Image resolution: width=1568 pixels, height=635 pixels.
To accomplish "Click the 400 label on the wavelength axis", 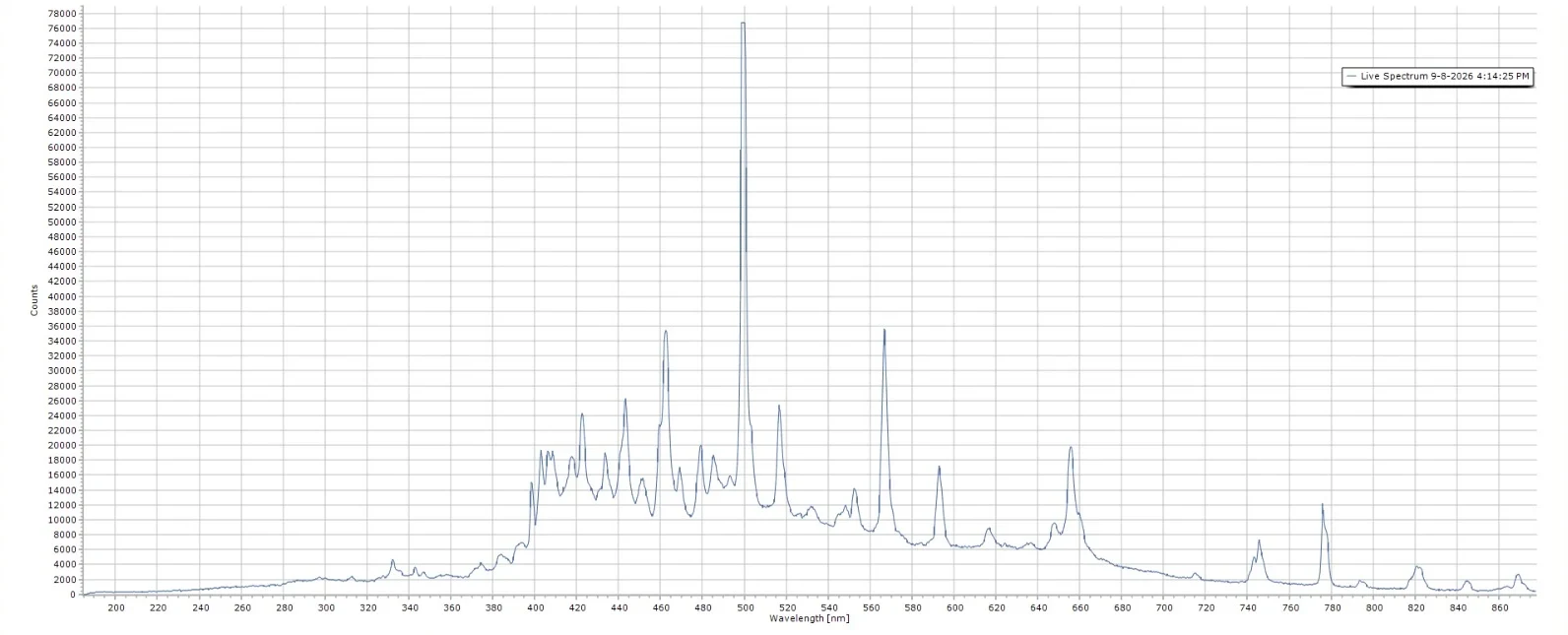I will pyautogui.click(x=536, y=607).
